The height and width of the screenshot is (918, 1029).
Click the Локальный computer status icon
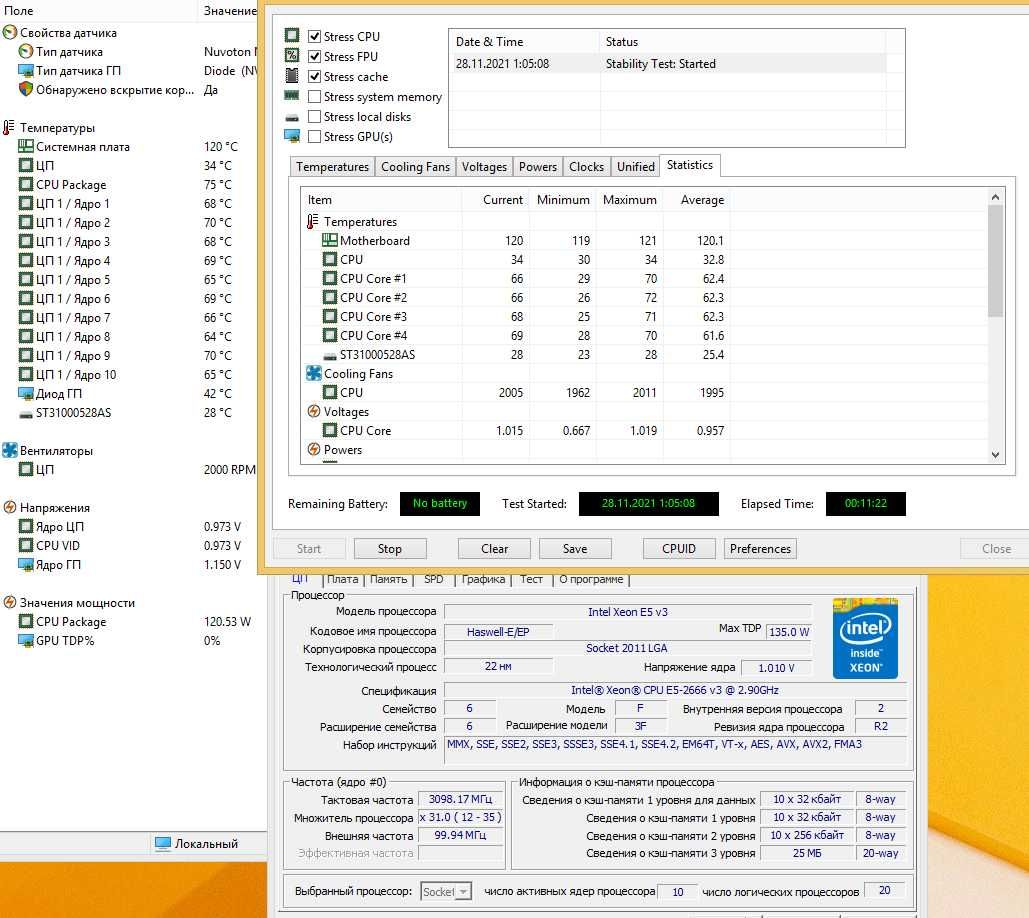(x=162, y=844)
